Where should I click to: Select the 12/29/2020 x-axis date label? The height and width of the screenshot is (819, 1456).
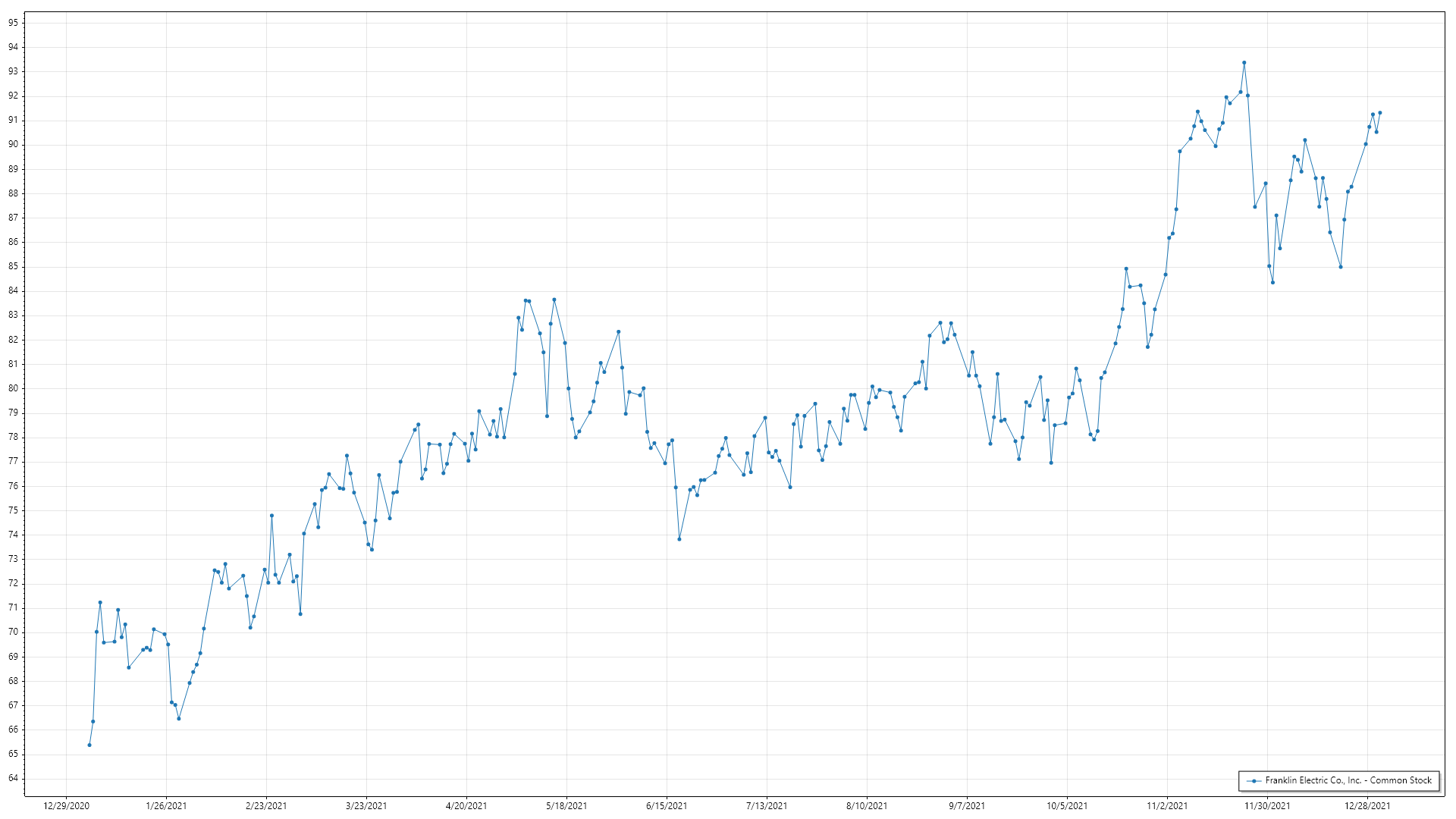coord(67,805)
